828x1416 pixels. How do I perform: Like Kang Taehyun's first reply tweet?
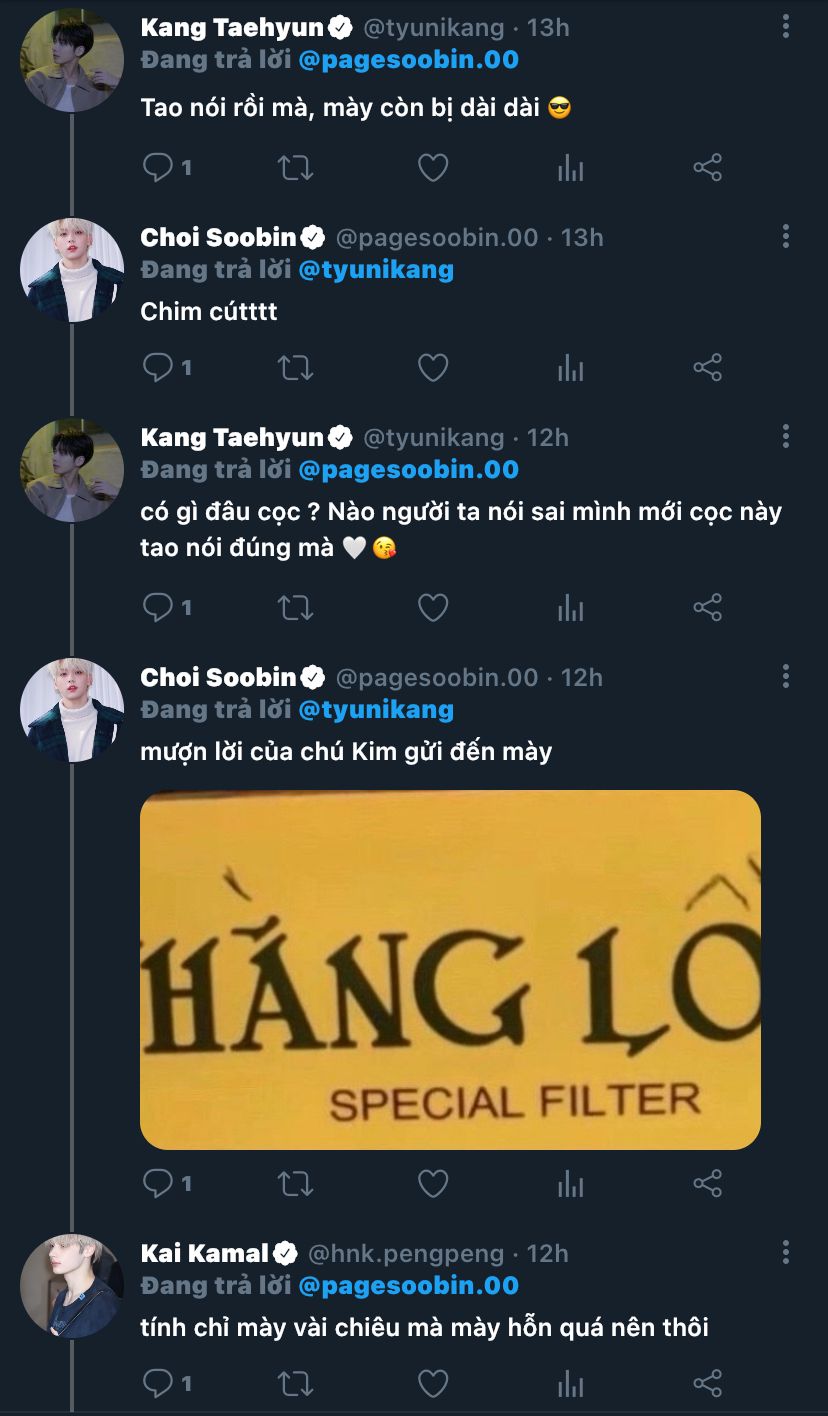(432, 168)
